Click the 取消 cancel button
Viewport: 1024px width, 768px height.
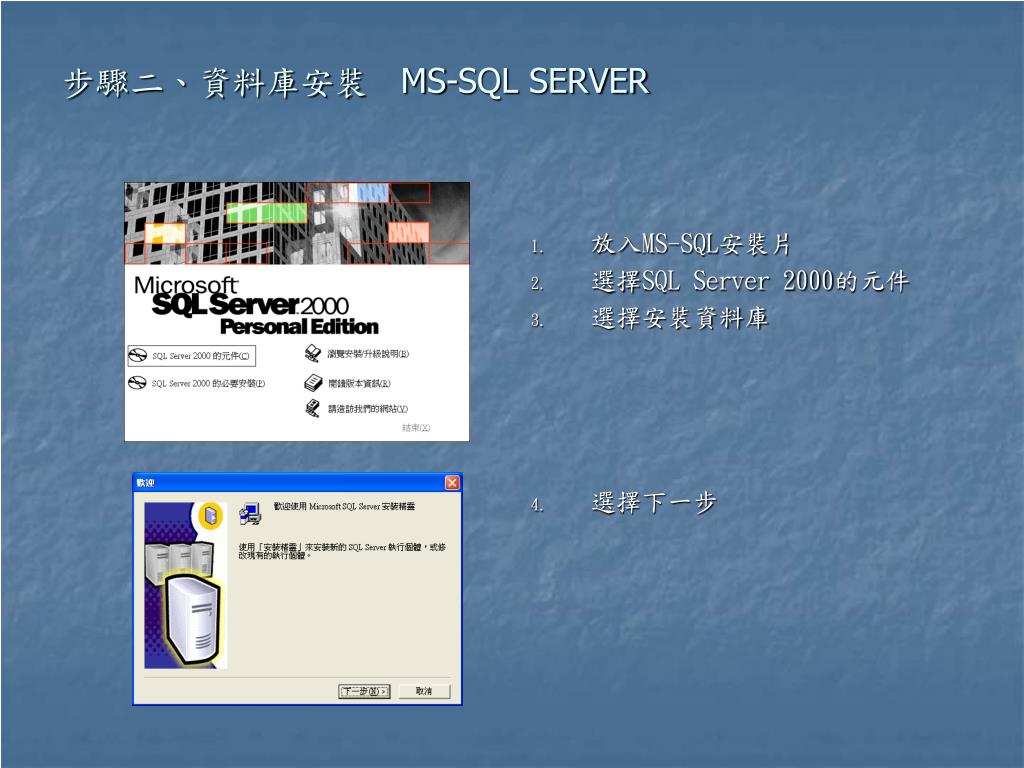[x=424, y=691]
